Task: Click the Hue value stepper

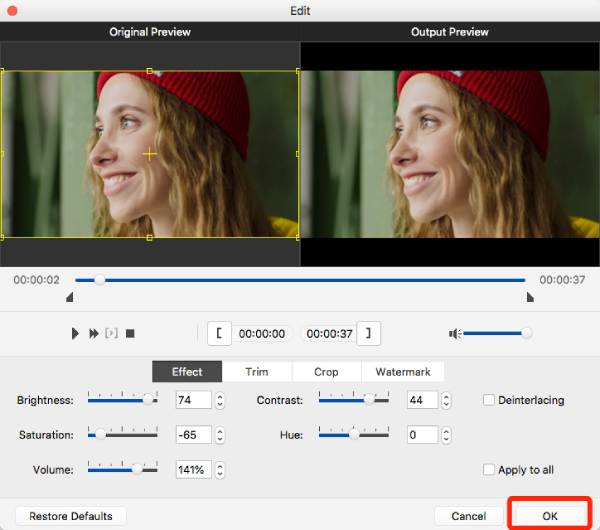Action: click(x=446, y=435)
